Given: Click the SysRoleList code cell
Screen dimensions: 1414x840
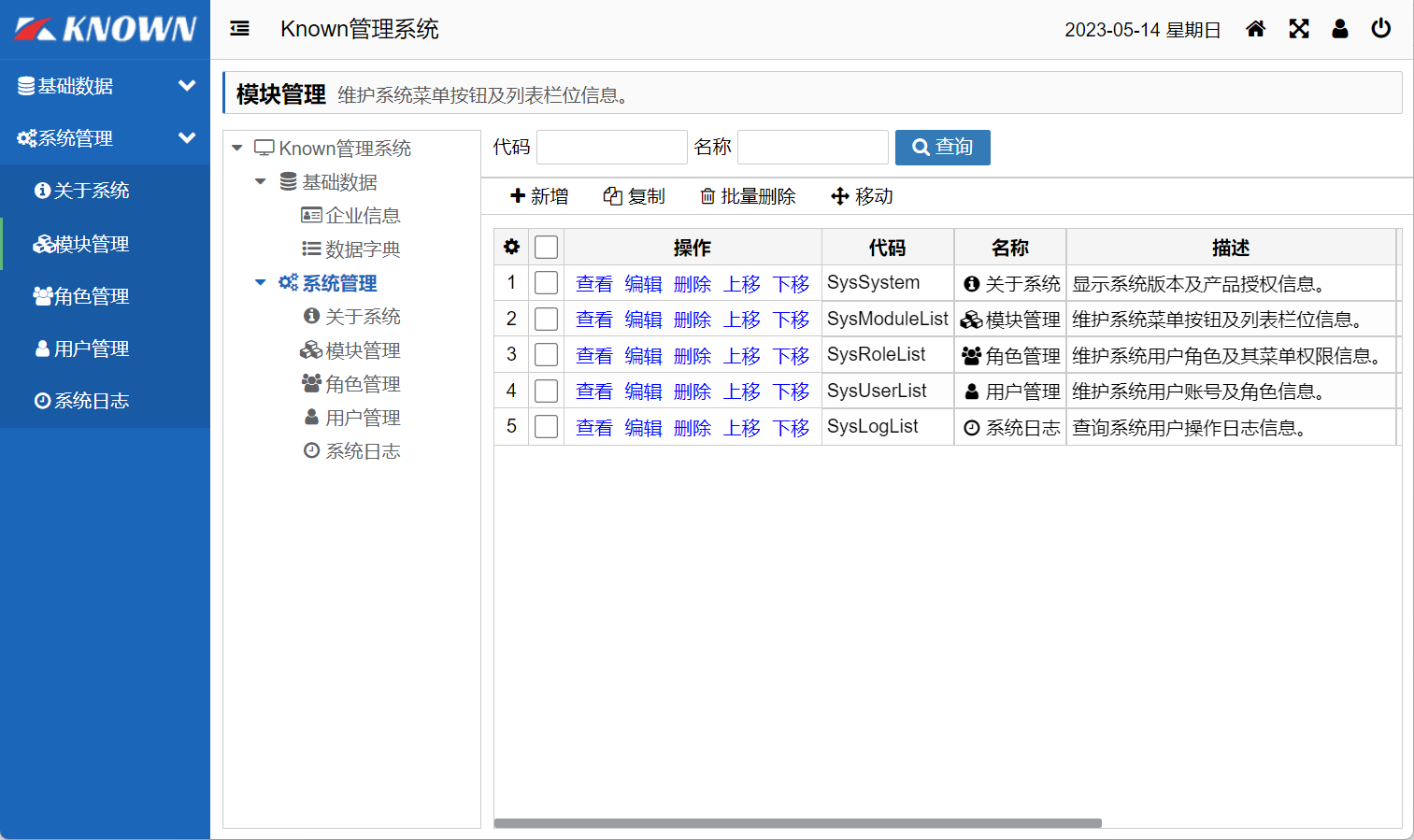Looking at the screenshot, I should click(x=887, y=355).
